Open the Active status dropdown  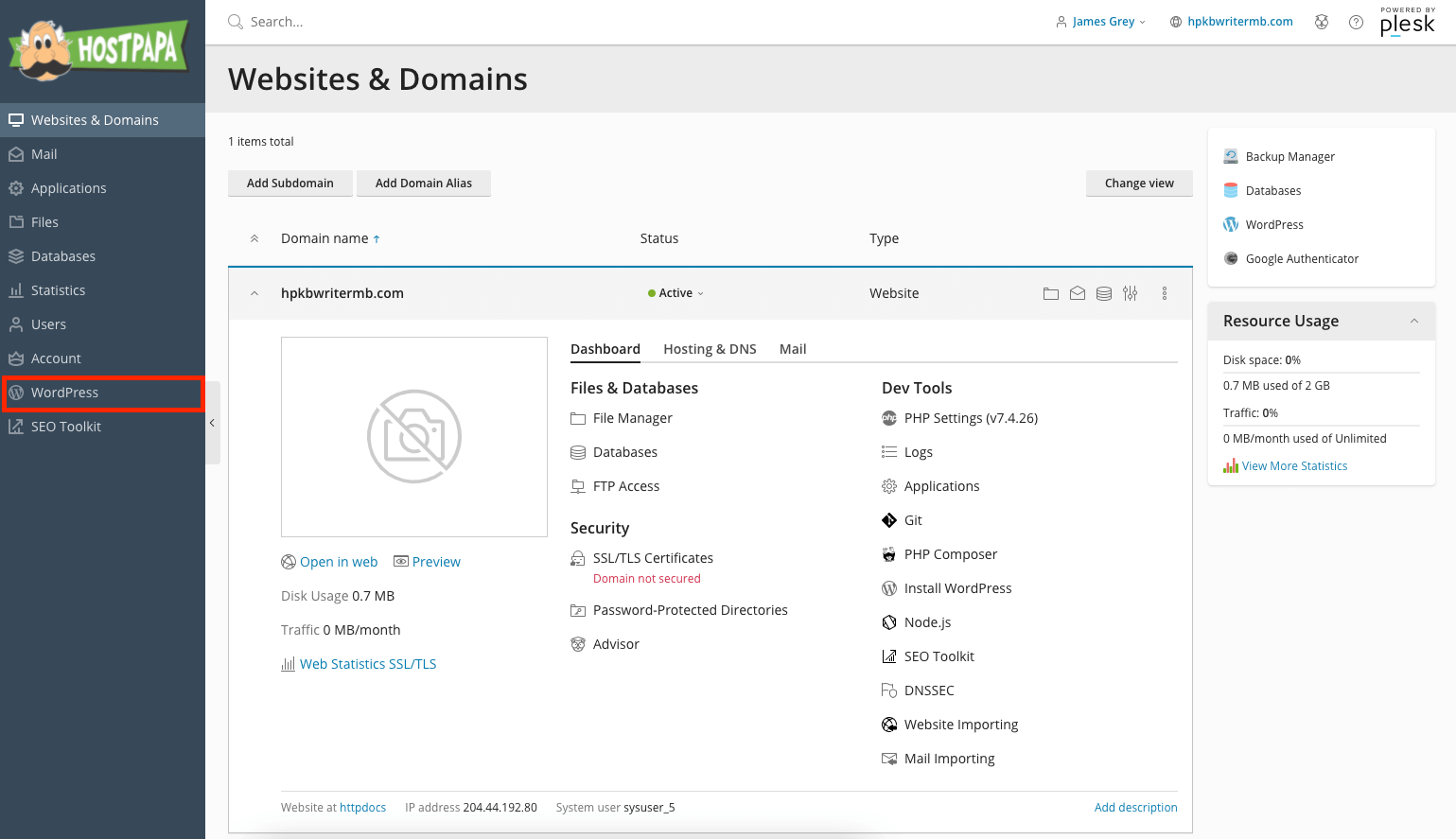click(x=675, y=293)
